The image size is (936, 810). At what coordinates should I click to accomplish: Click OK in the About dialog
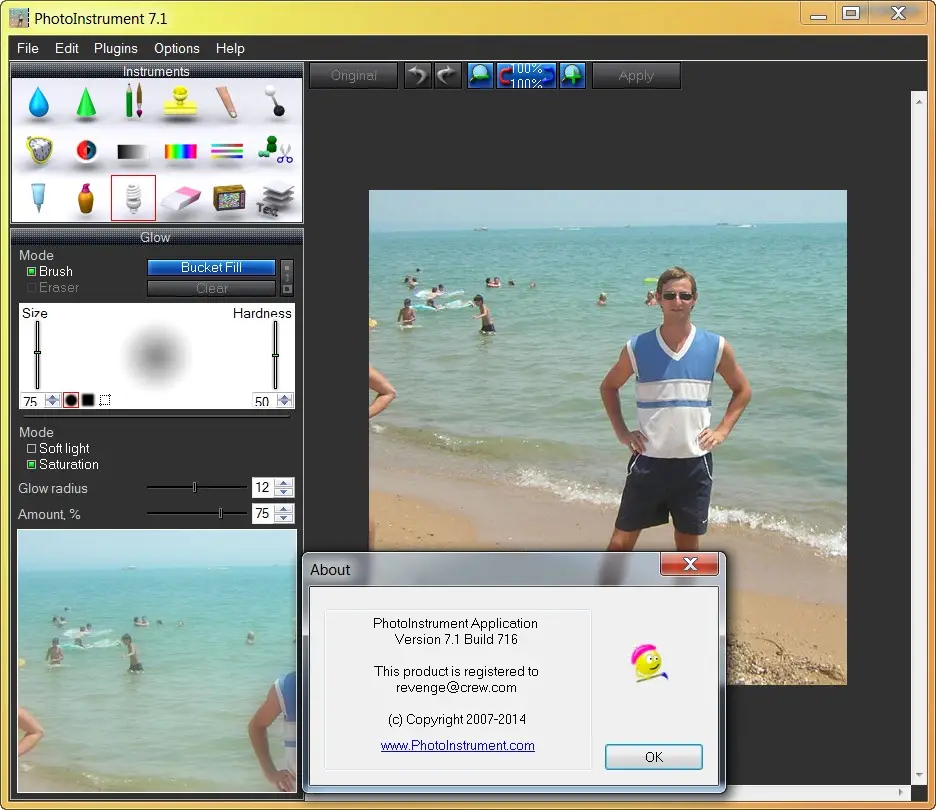click(x=654, y=757)
